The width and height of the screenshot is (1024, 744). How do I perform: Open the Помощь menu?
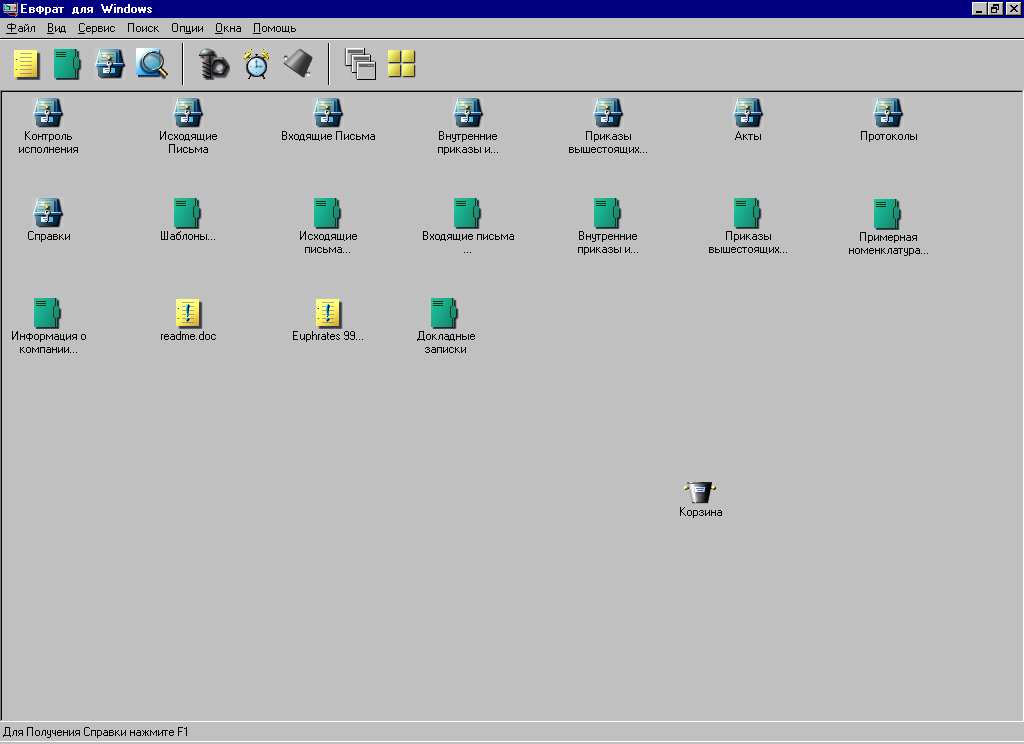274,28
